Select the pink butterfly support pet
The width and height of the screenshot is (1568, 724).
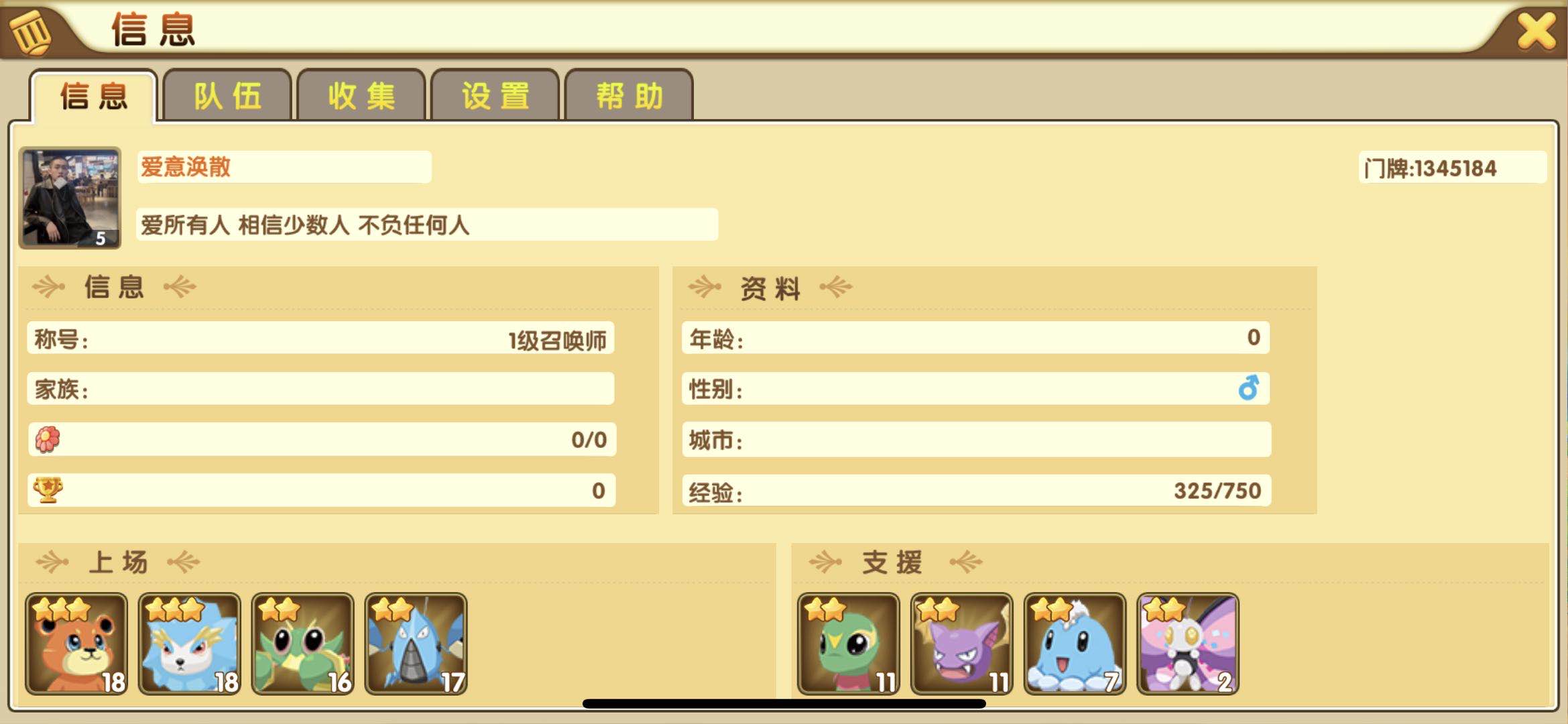(1189, 644)
